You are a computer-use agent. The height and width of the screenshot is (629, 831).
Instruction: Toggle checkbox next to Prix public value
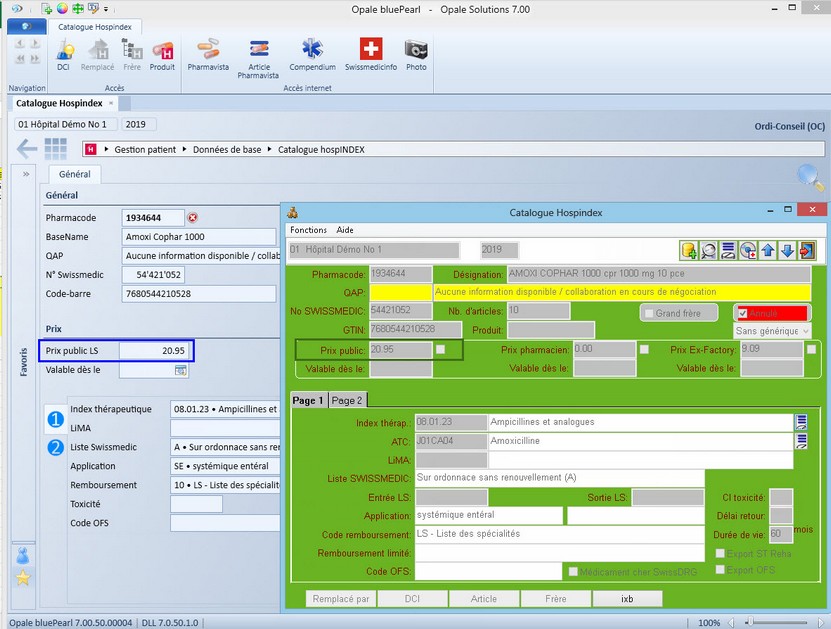pos(440,350)
